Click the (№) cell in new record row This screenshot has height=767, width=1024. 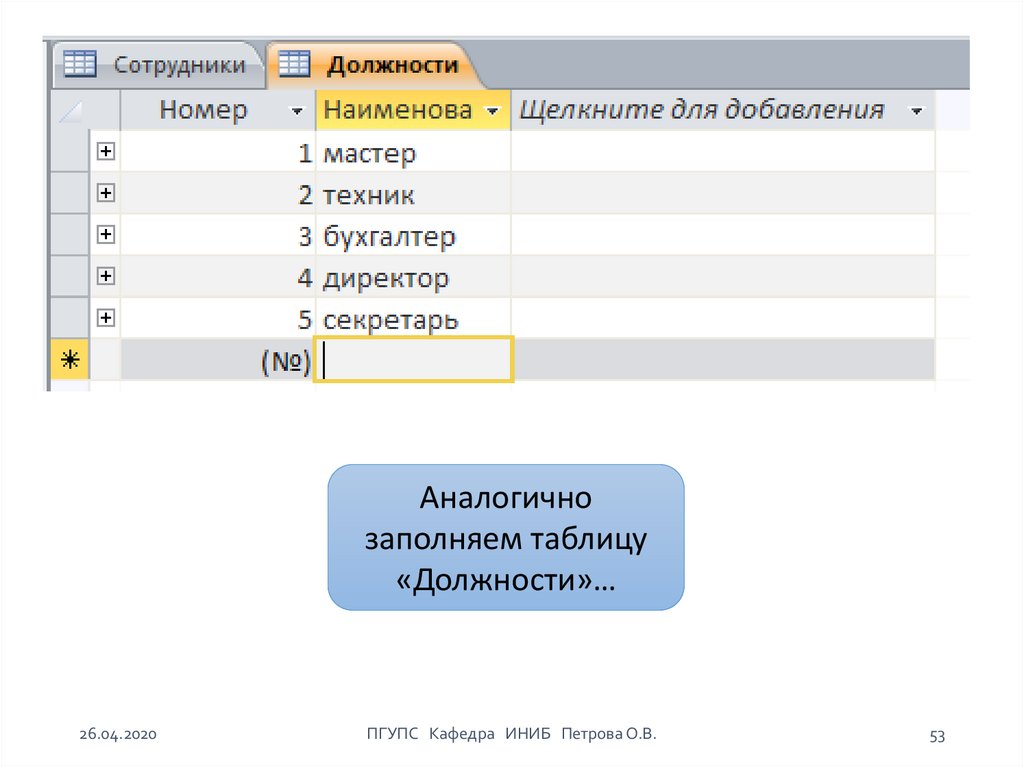tap(217, 361)
